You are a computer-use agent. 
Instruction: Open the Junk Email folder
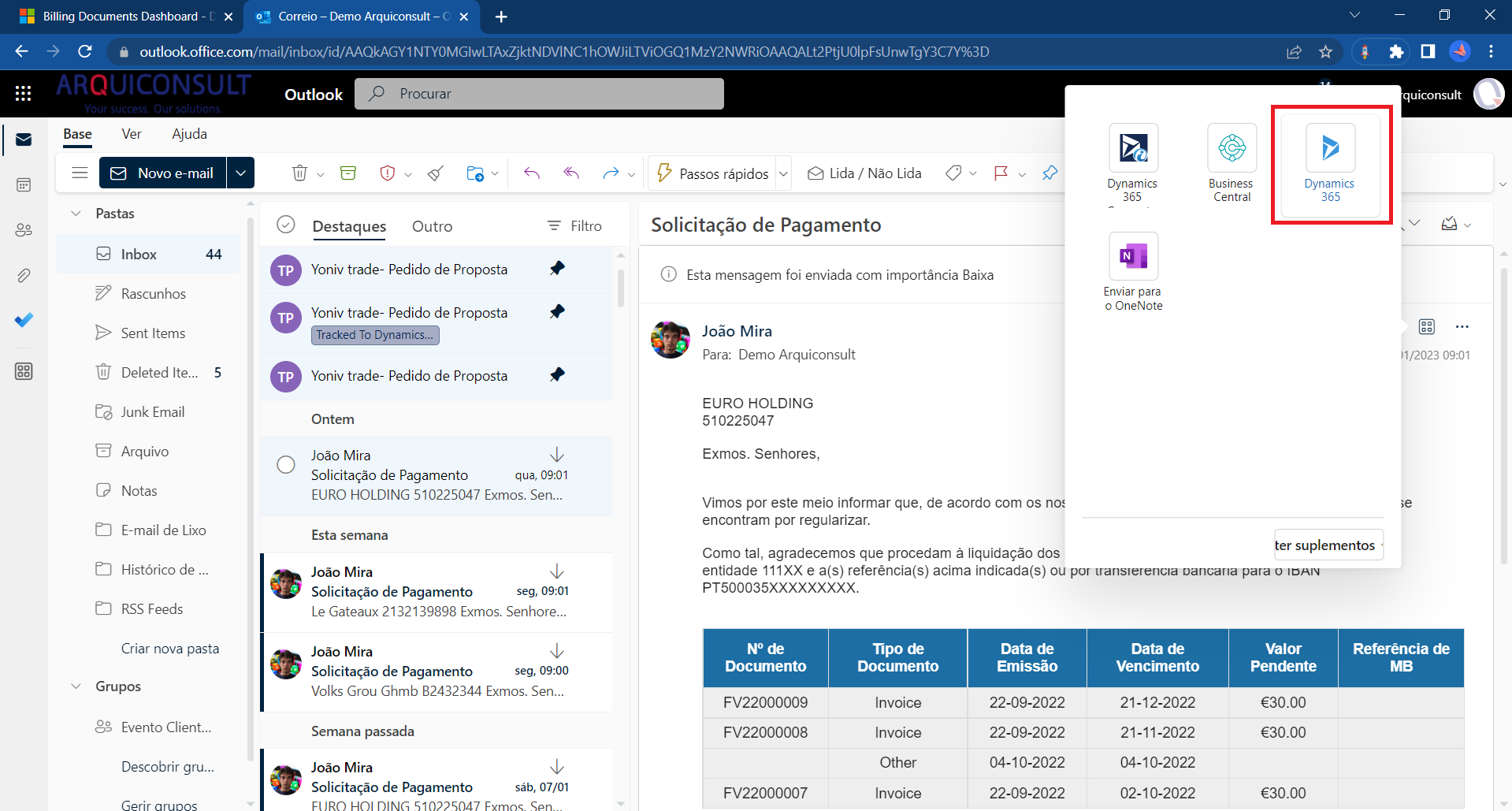pyautogui.click(x=148, y=411)
